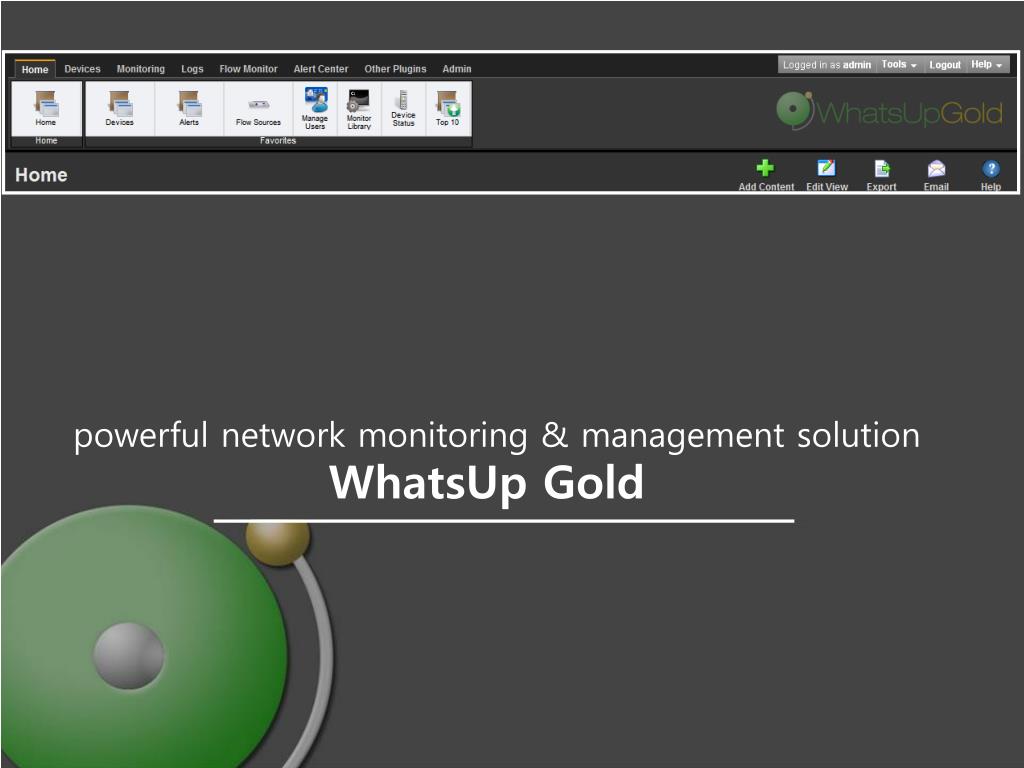Expand the Tools dropdown menu
1024x768 pixels.
[899, 64]
